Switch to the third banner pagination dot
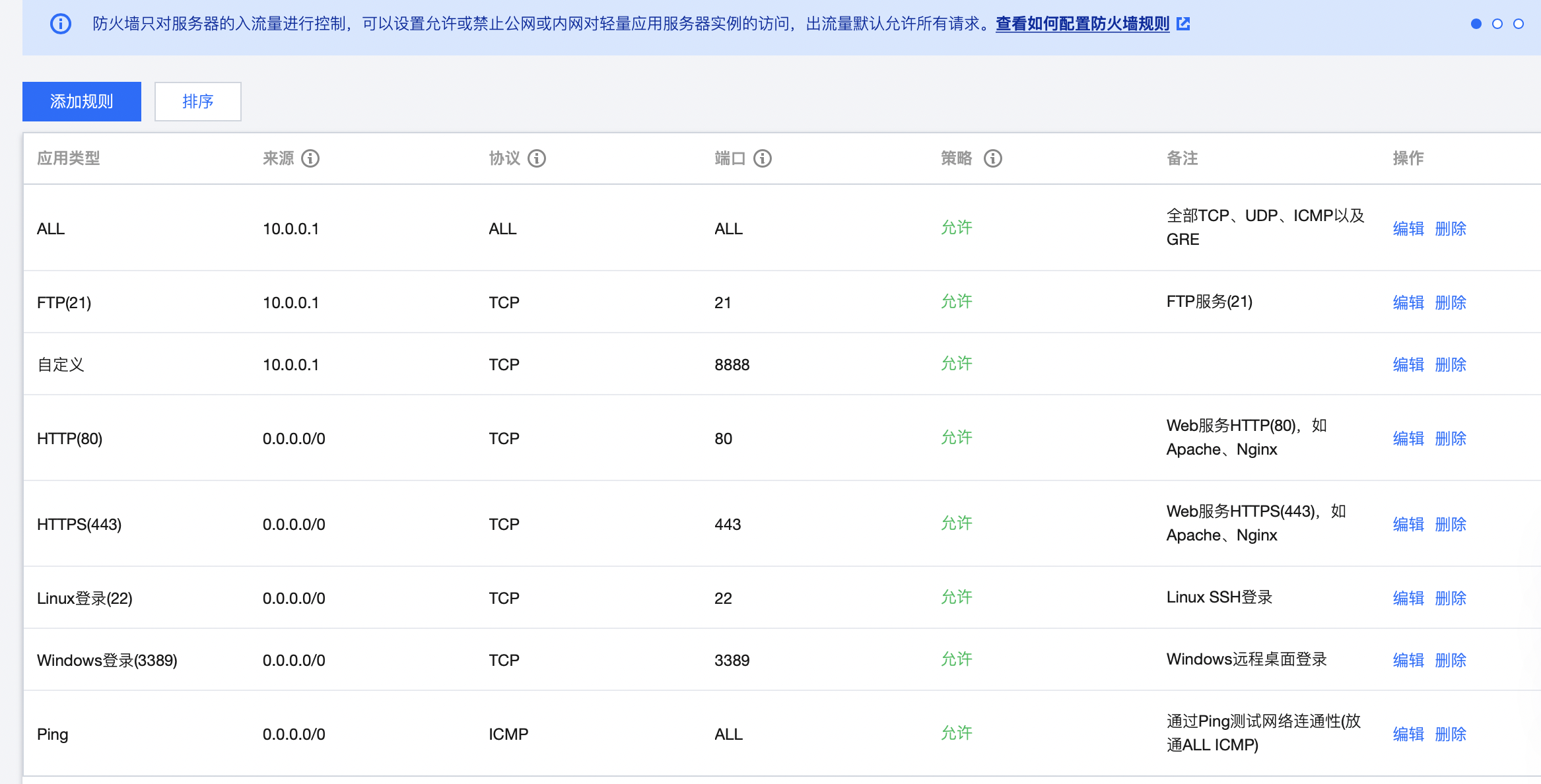1541x784 pixels. click(x=1519, y=24)
